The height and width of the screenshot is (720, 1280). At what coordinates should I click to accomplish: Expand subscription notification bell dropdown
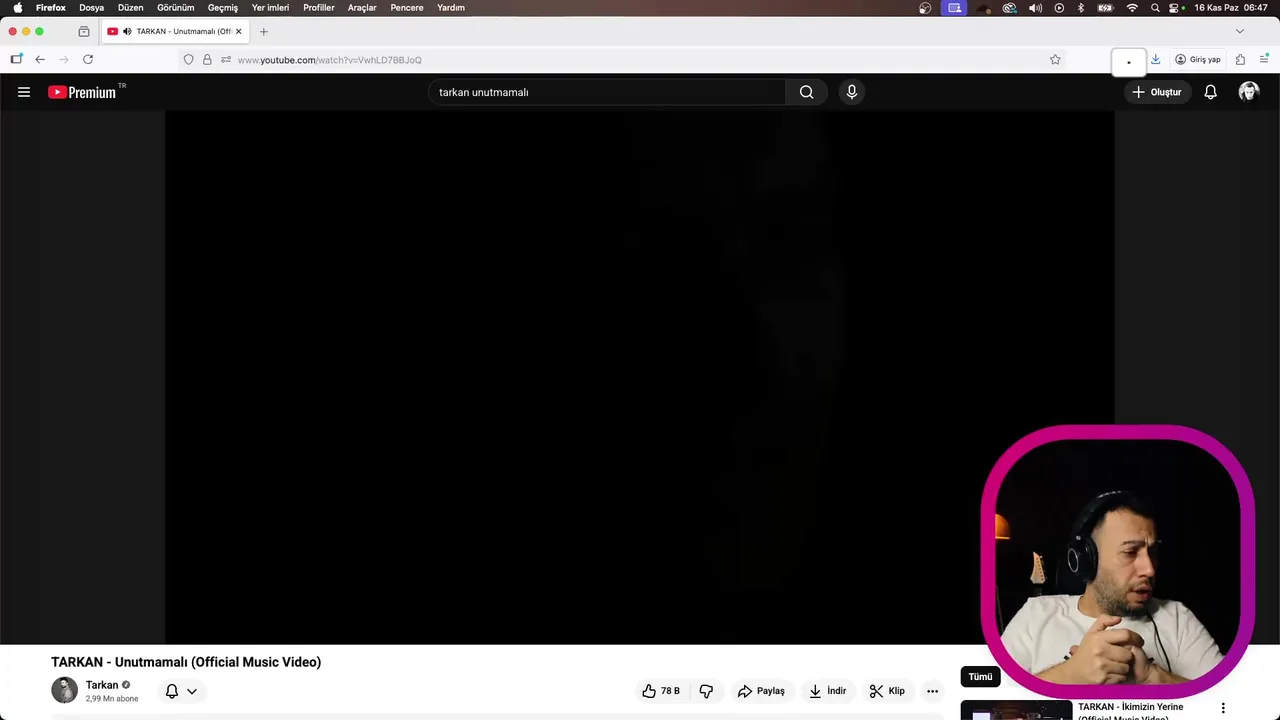(x=181, y=691)
